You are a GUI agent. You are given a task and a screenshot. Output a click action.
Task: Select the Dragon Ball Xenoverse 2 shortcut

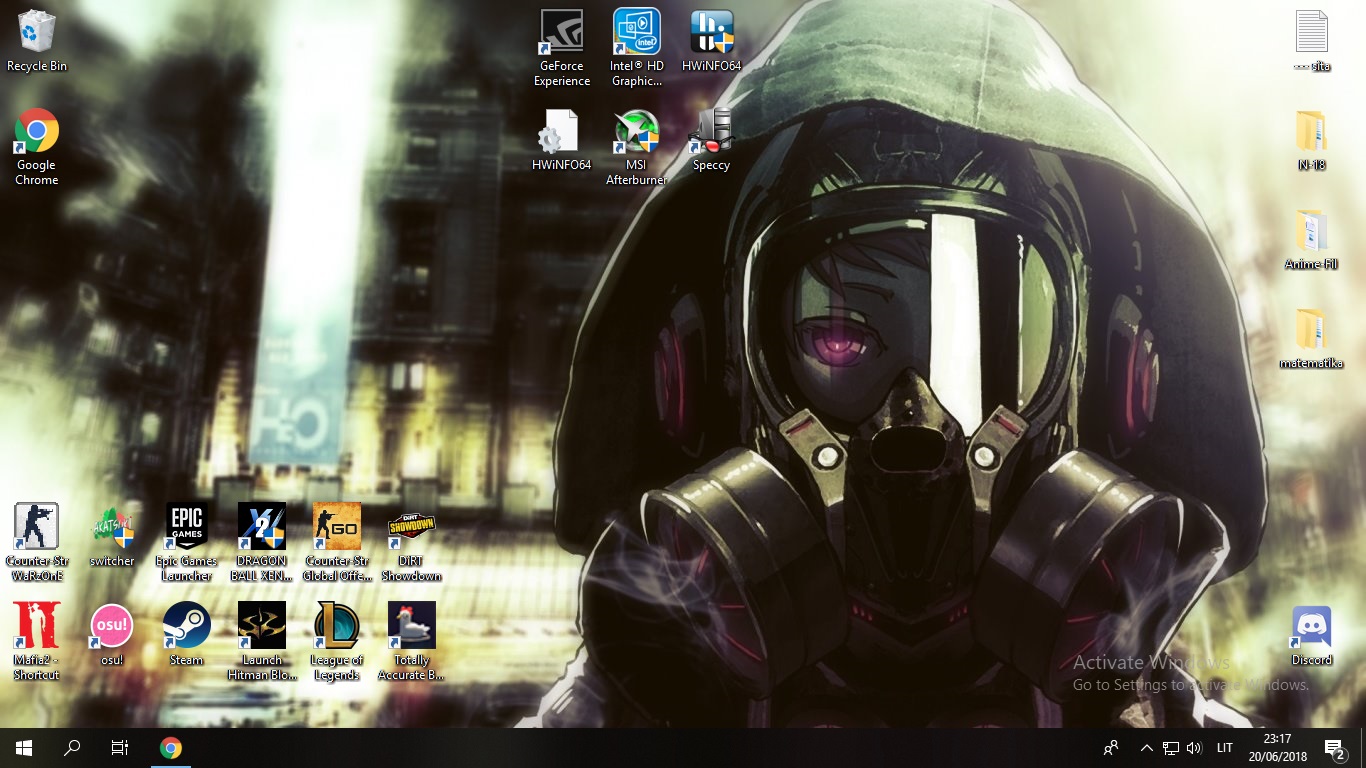(x=262, y=541)
